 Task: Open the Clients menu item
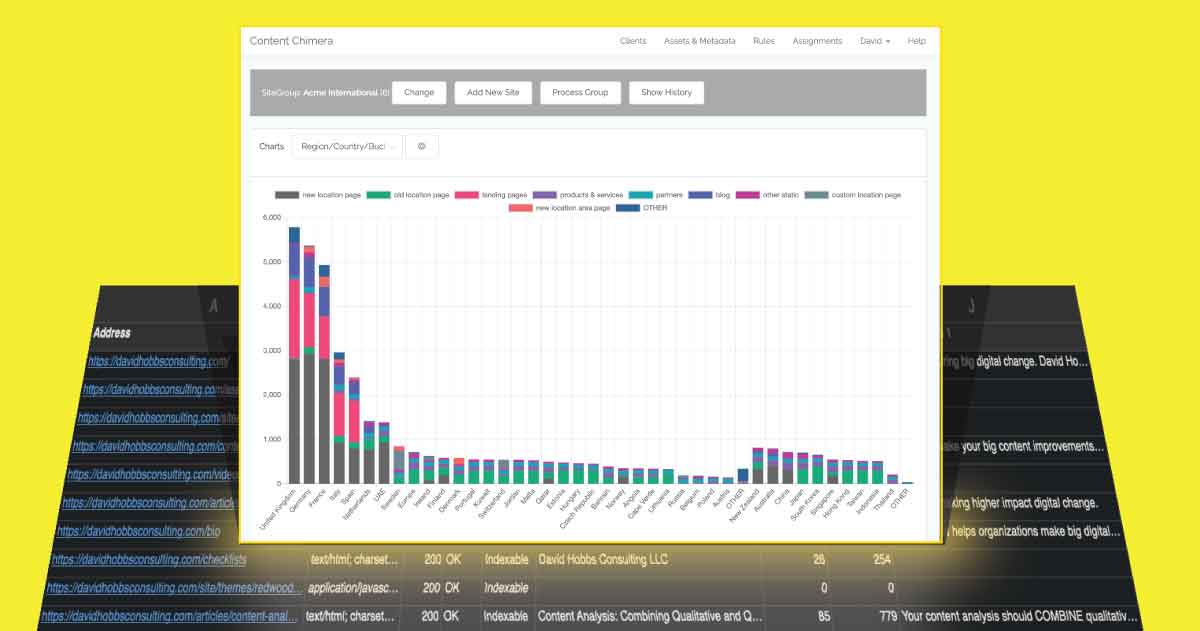[x=633, y=41]
